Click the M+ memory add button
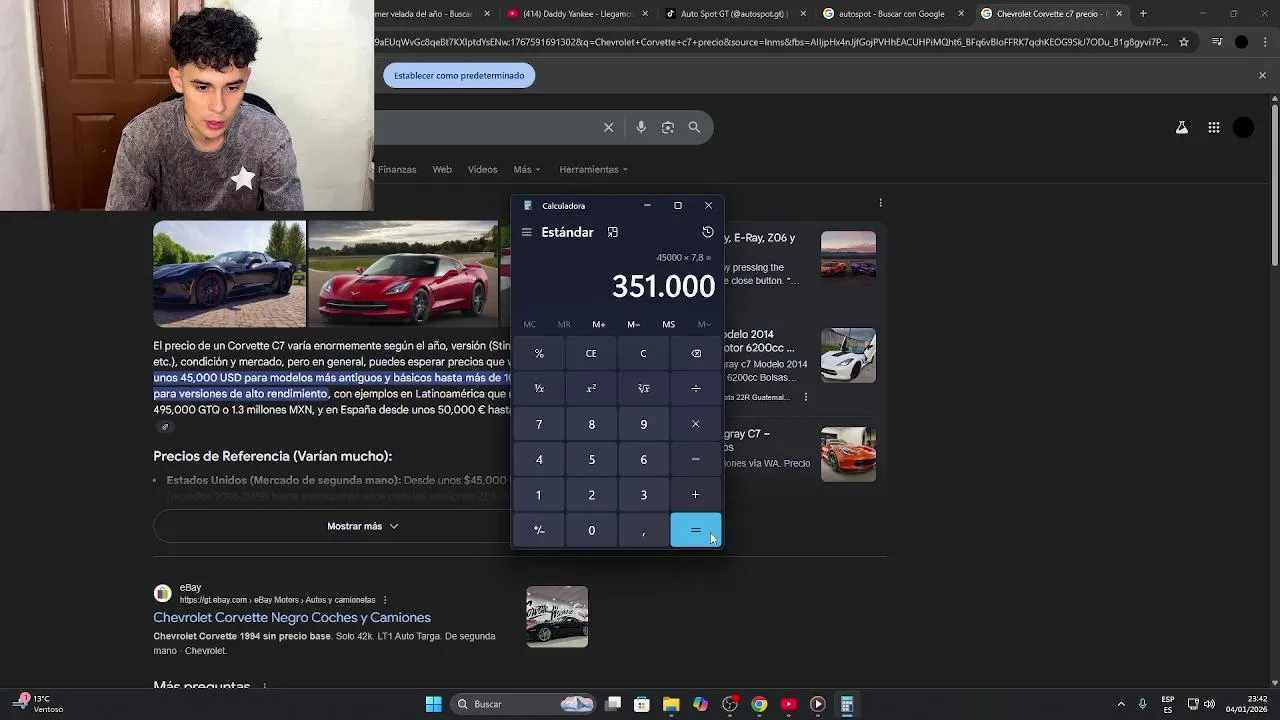The height and width of the screenshot is (720, 1280). (598, 324)
